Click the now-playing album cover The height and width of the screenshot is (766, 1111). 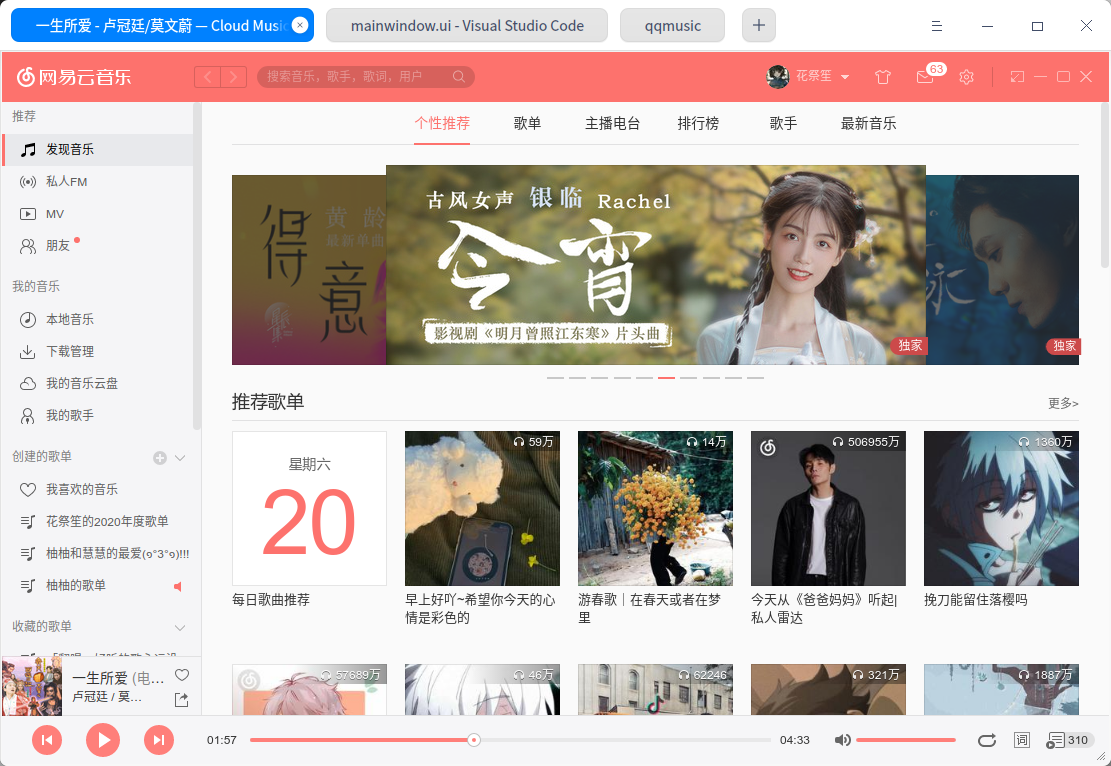(32, 686)
